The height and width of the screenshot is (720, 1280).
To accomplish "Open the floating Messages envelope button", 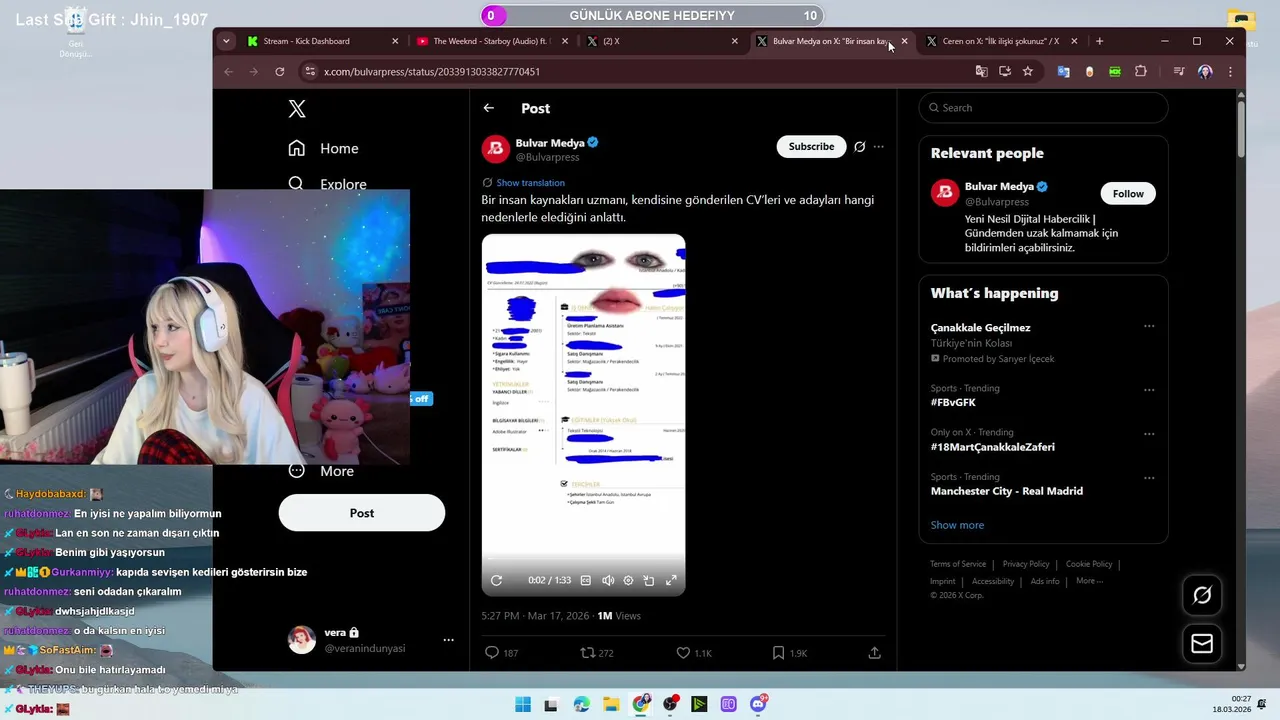I will pyautogui.click(x=1202, y=644).
